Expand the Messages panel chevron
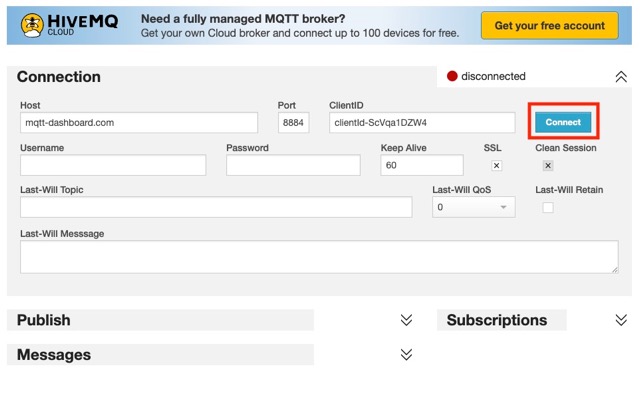The width and height of the screenshot is (640, 402). (x=406, y=354)
